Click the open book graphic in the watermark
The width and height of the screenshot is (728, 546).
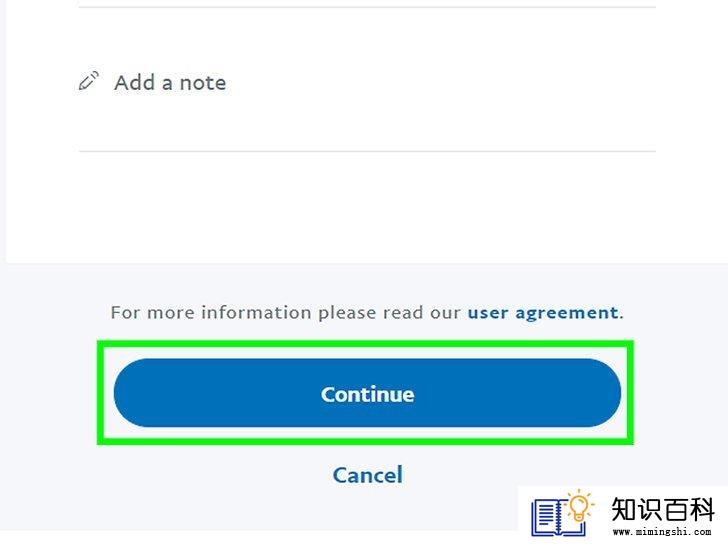[556, 517]
